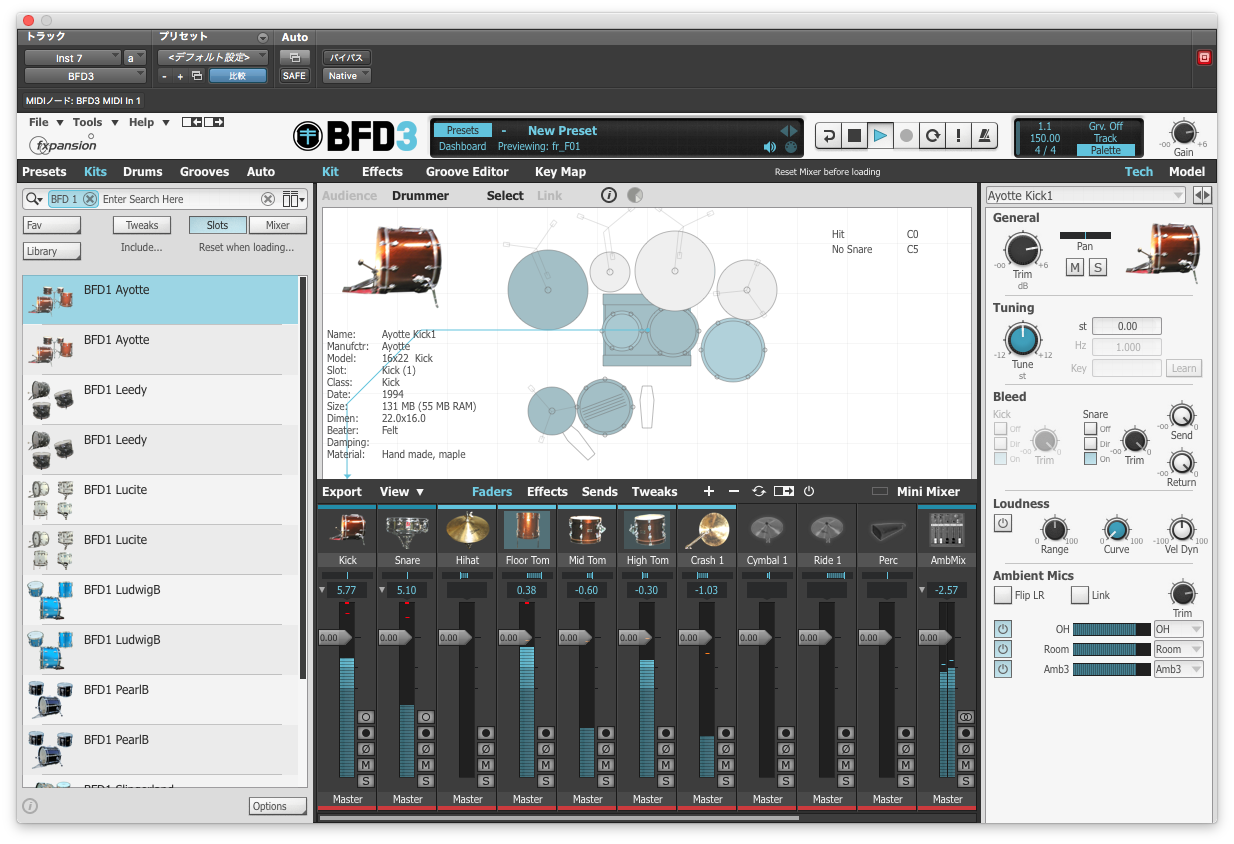Select the High Tom channel icon
1234x844 pixels.
point(648,530)
